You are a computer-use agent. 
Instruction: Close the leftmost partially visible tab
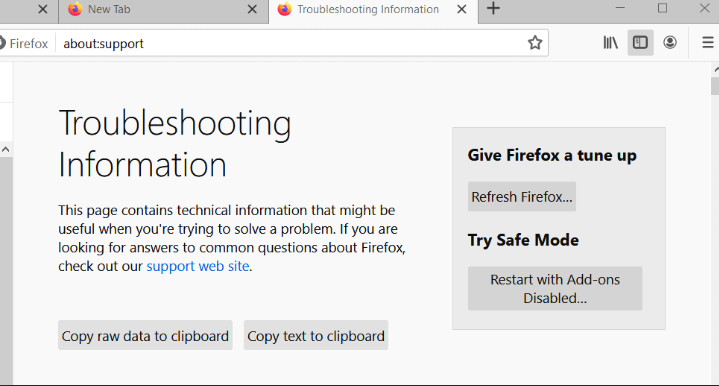(43, 9)
